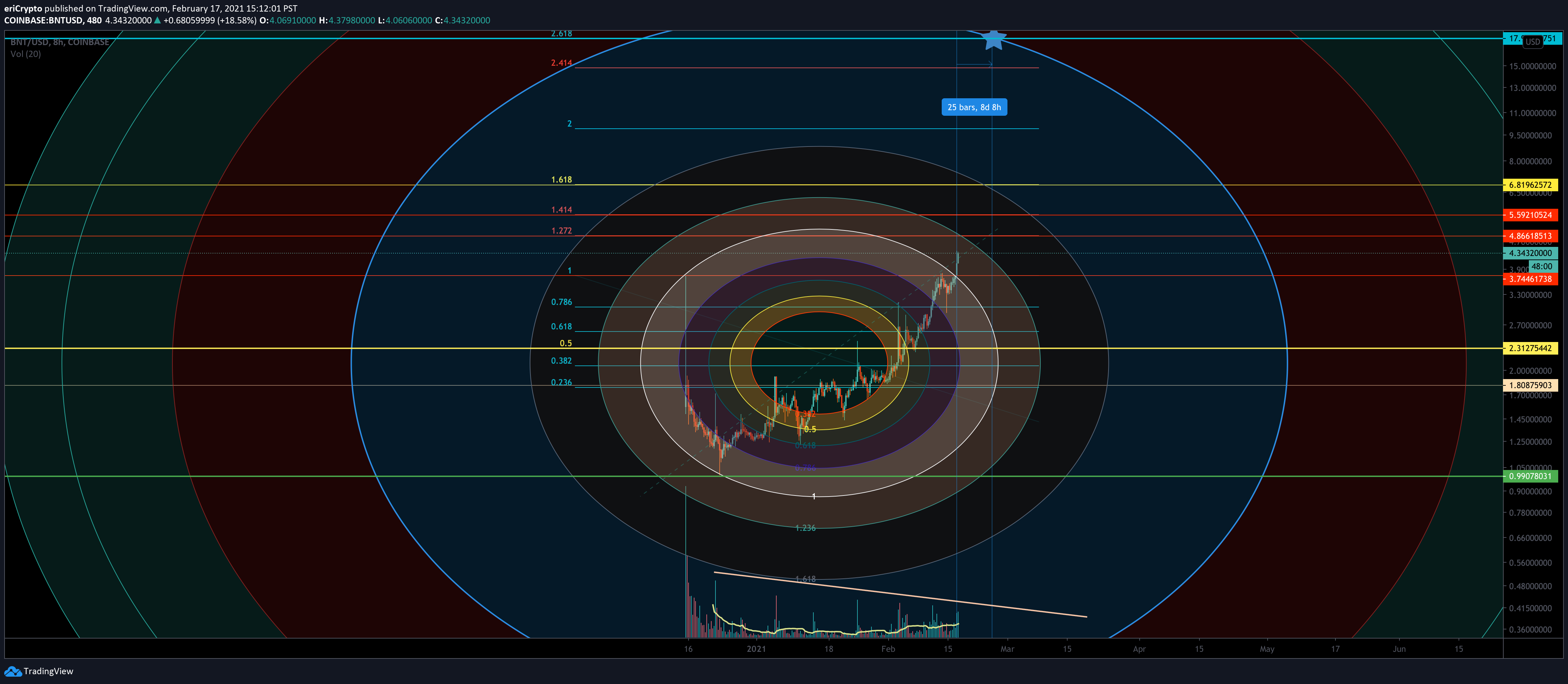
Task: Click the 17 date label on time axis
Action: [x=1335, y=649]
